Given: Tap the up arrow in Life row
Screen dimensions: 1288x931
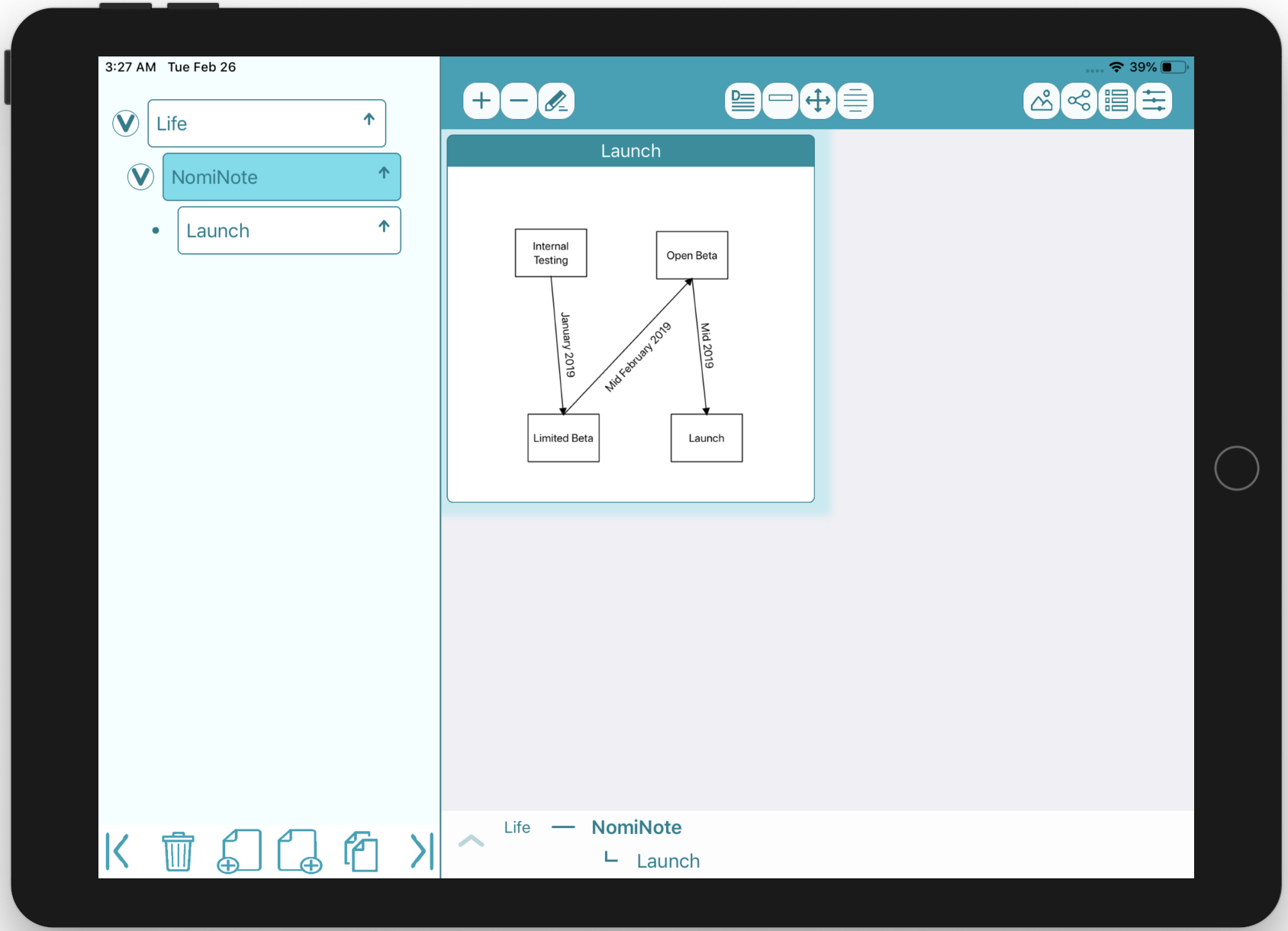Looking at the screenshot, I should [369, 119].
